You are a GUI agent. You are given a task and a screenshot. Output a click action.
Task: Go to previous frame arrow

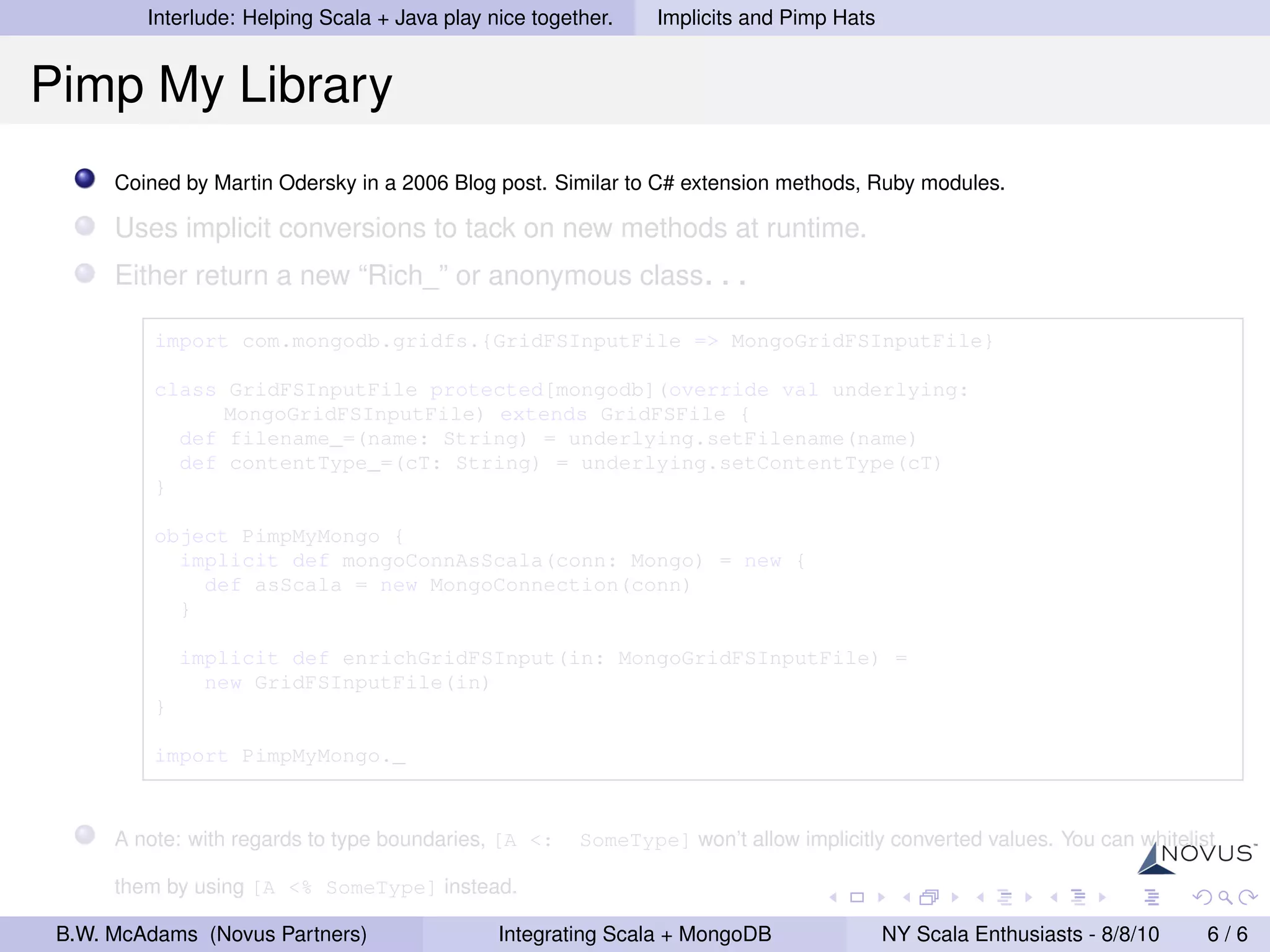click(x=907, y=897)
